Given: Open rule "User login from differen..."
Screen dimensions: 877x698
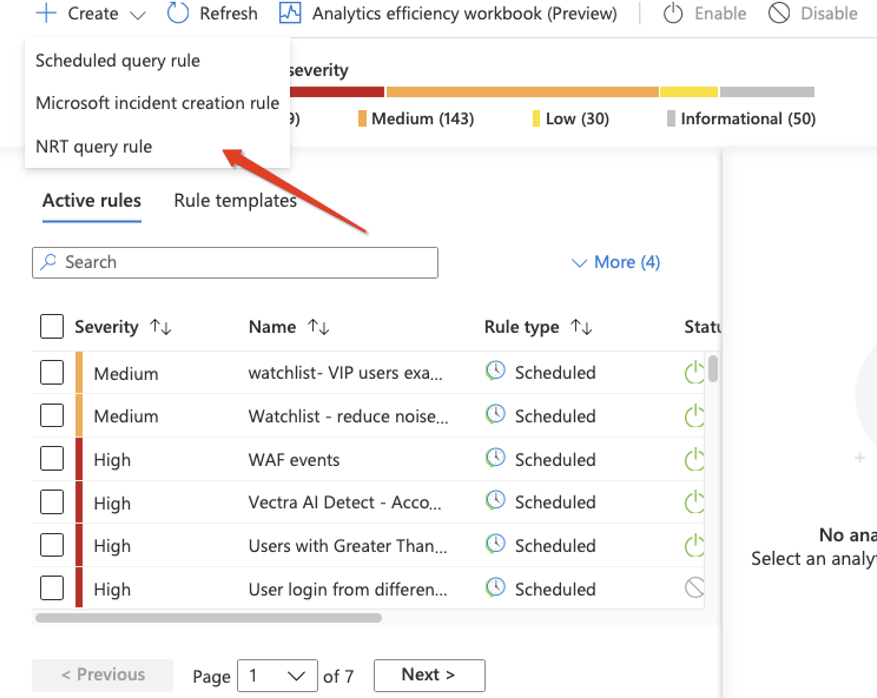Looking at the screenshot, I should pyautogui.click(x=348, y=589).
